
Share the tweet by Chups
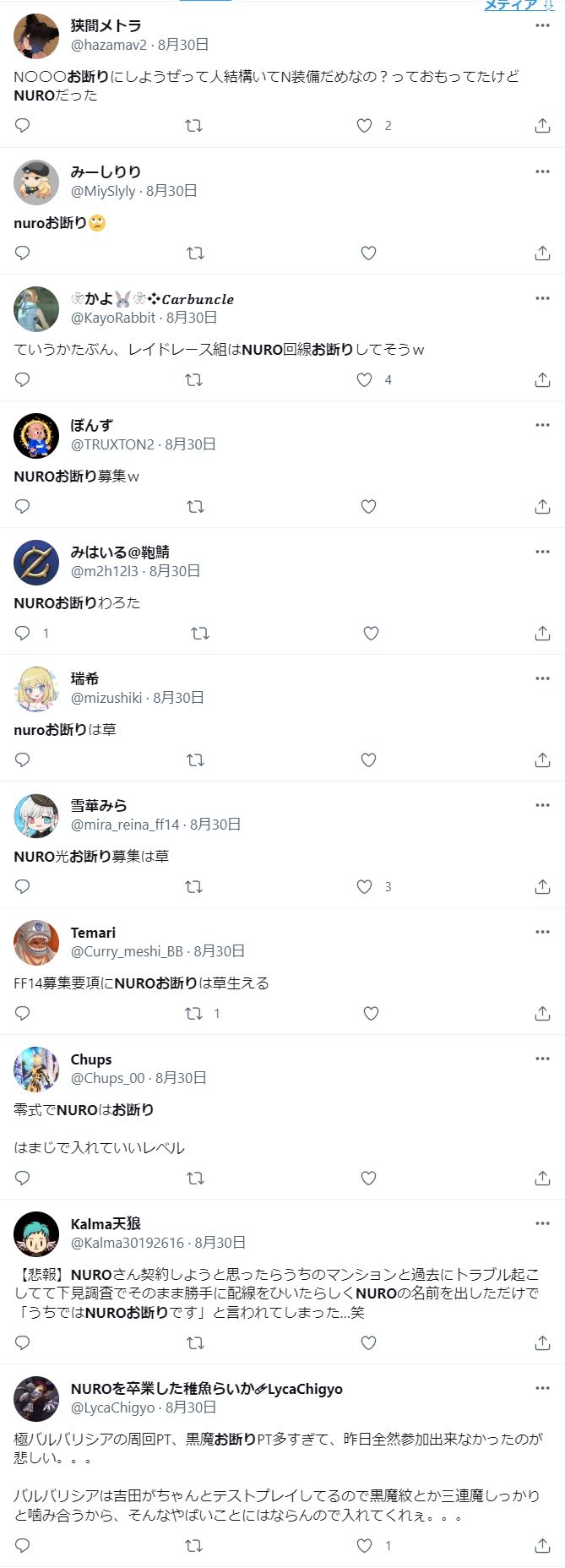click(542, 1178)
